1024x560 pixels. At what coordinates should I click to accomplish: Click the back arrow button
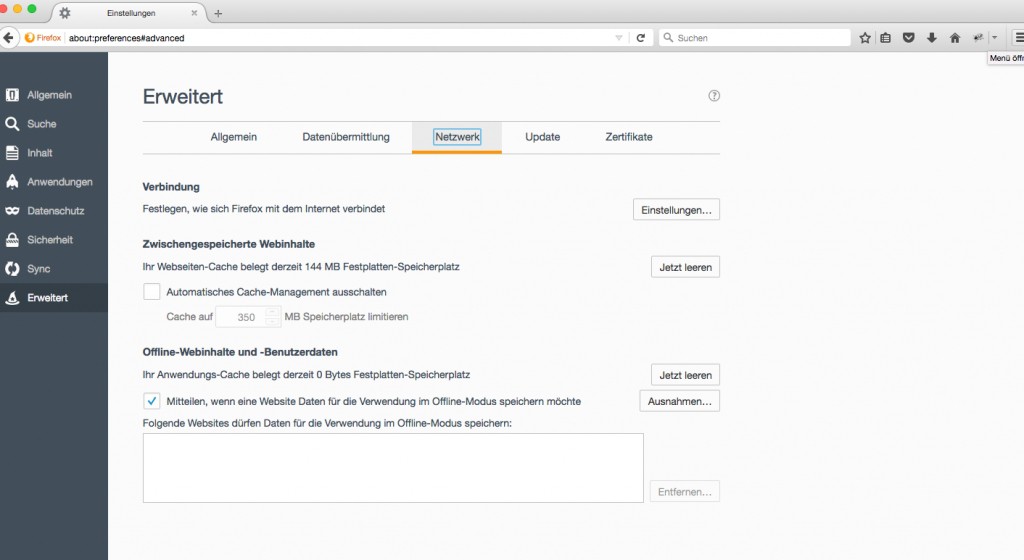[x=10, y=38]
